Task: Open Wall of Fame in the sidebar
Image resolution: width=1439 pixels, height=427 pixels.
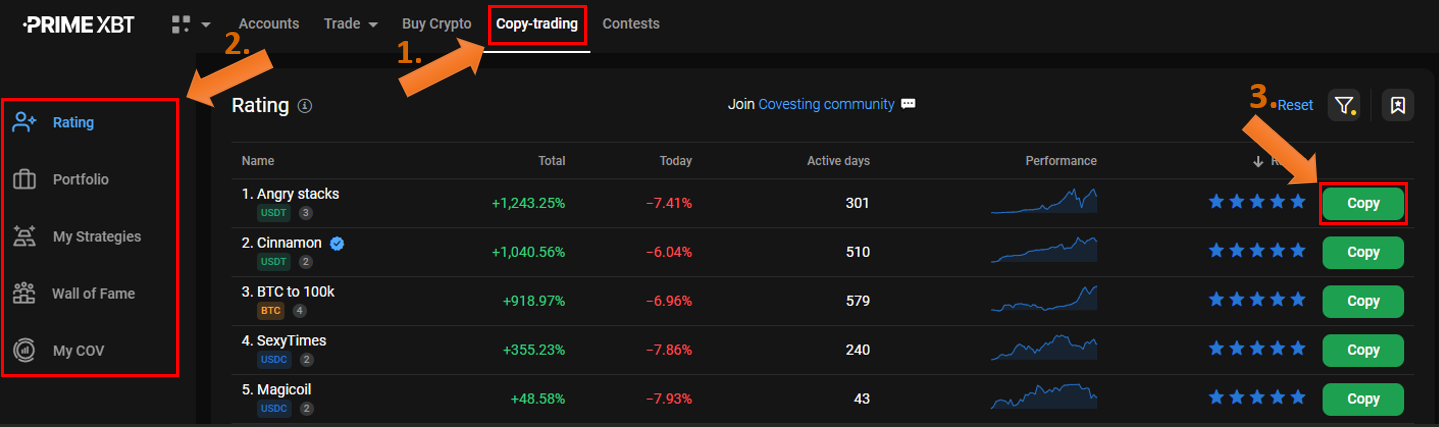Action: [x=93, y=294]
